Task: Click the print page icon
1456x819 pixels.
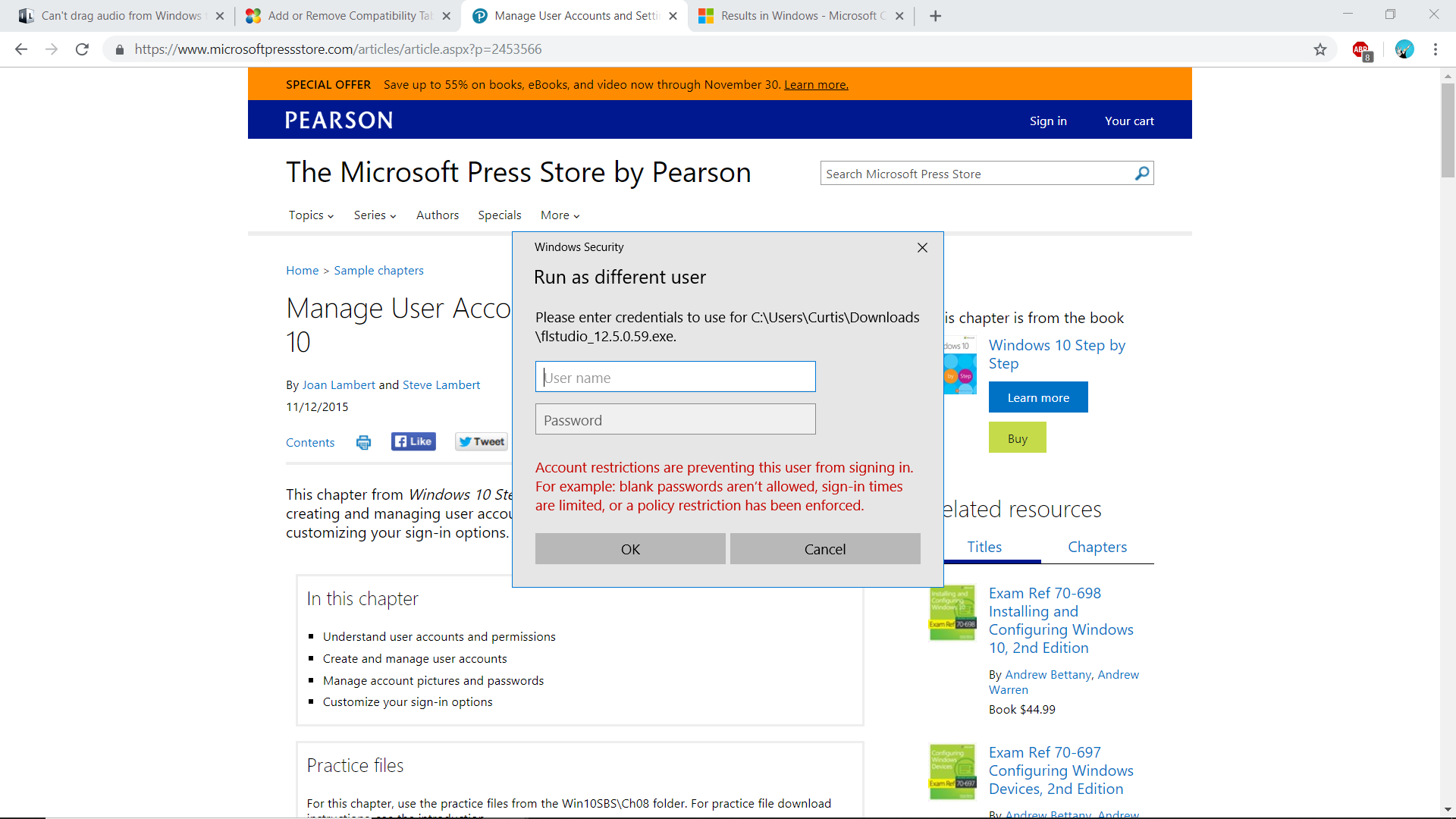Action: click(x=364, y=443)
